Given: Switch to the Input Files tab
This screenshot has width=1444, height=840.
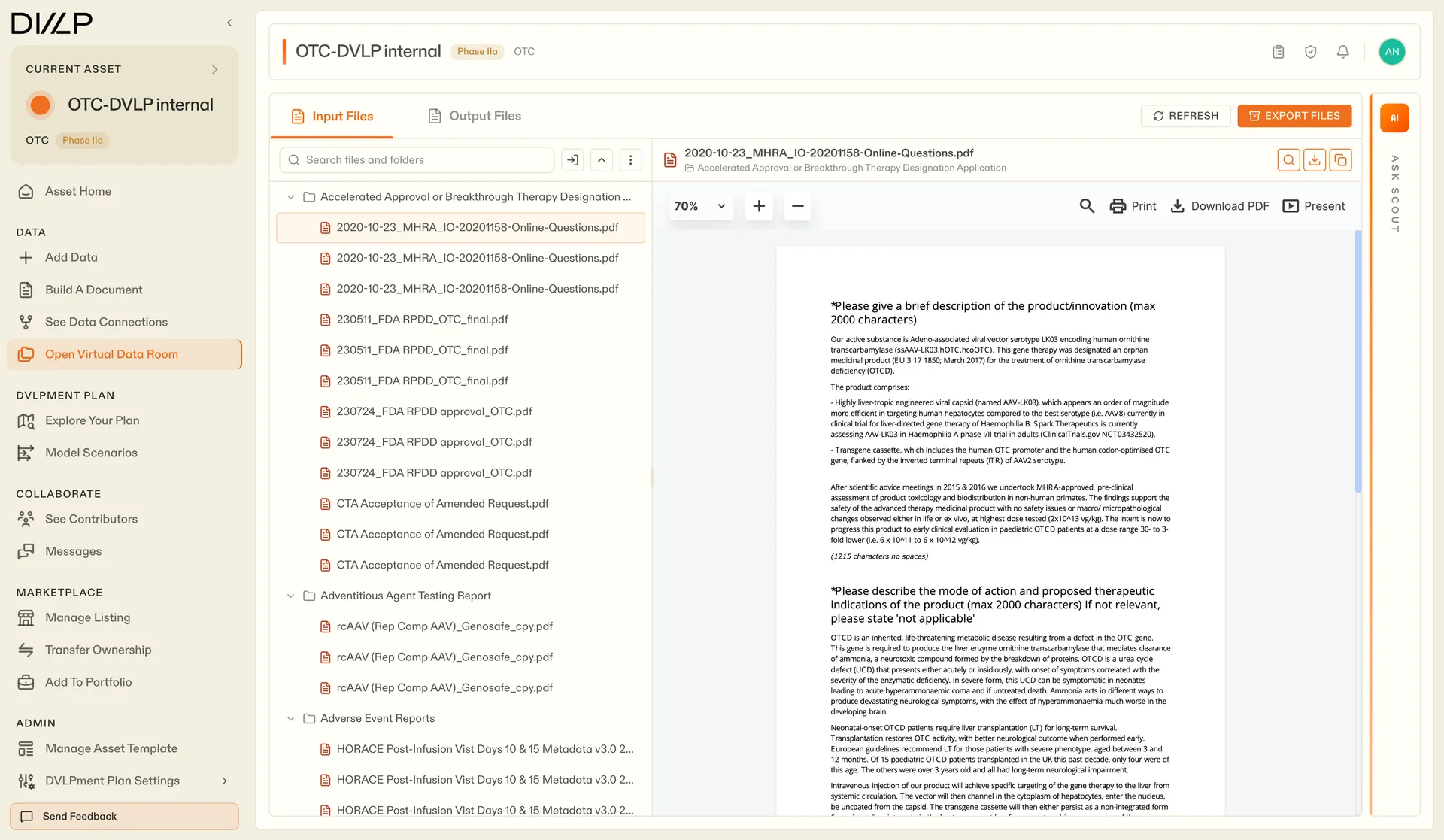Looking at the screenshot, I should point(332,116).
